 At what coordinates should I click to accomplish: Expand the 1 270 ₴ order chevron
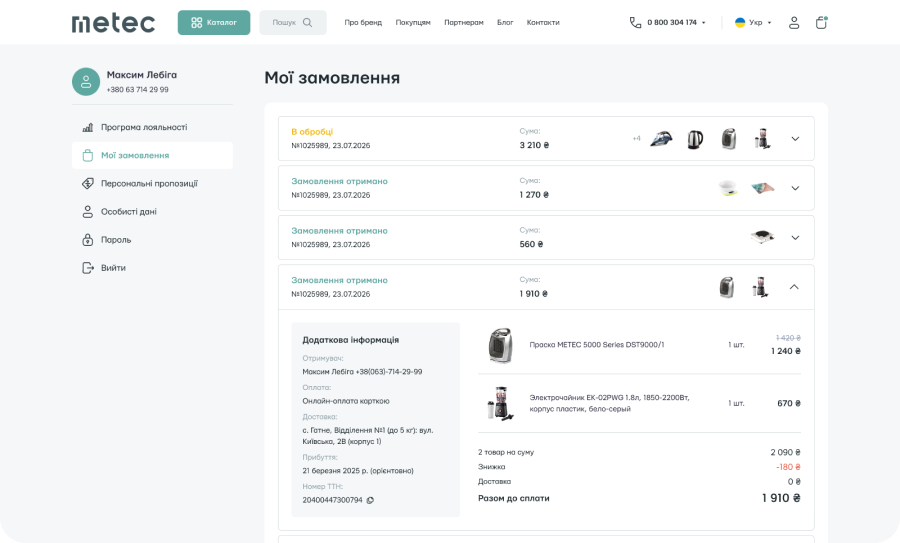795,188
